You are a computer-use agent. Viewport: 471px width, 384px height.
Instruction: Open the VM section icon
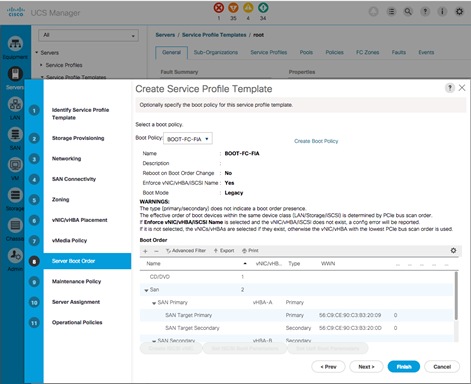click(x=15, y=165)
